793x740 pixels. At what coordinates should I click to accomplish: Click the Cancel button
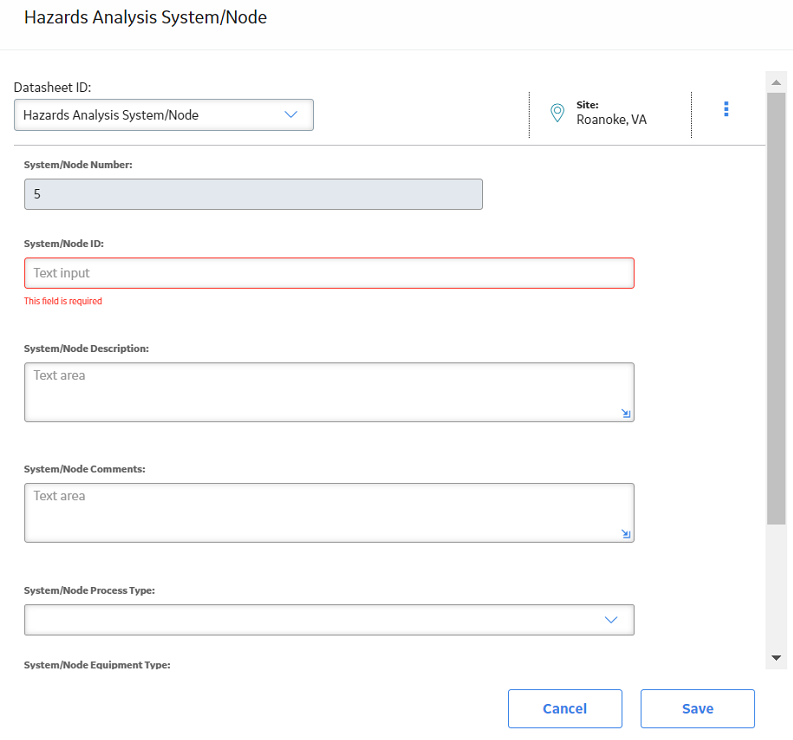pos(565,708)
